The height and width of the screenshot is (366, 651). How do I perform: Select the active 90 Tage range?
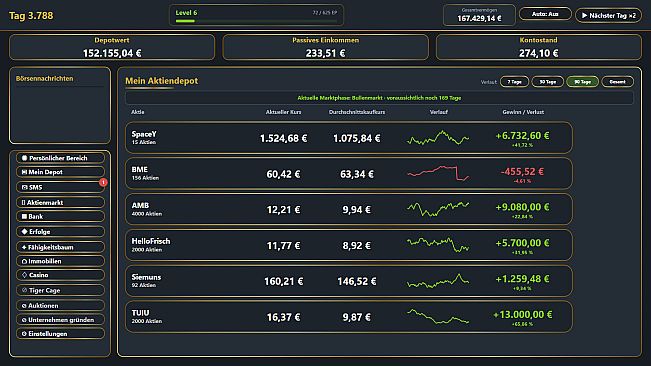582,82
